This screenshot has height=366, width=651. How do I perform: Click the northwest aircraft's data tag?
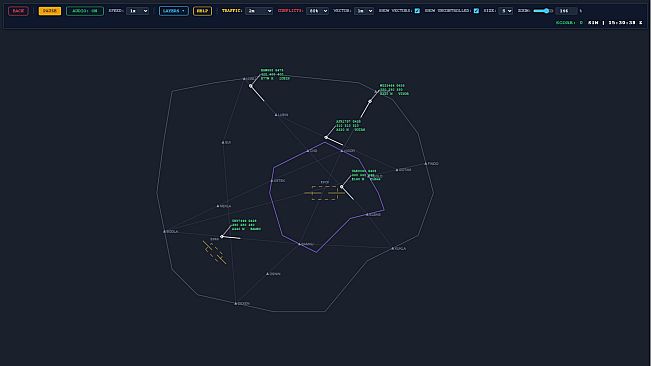[x=275, y=74]
